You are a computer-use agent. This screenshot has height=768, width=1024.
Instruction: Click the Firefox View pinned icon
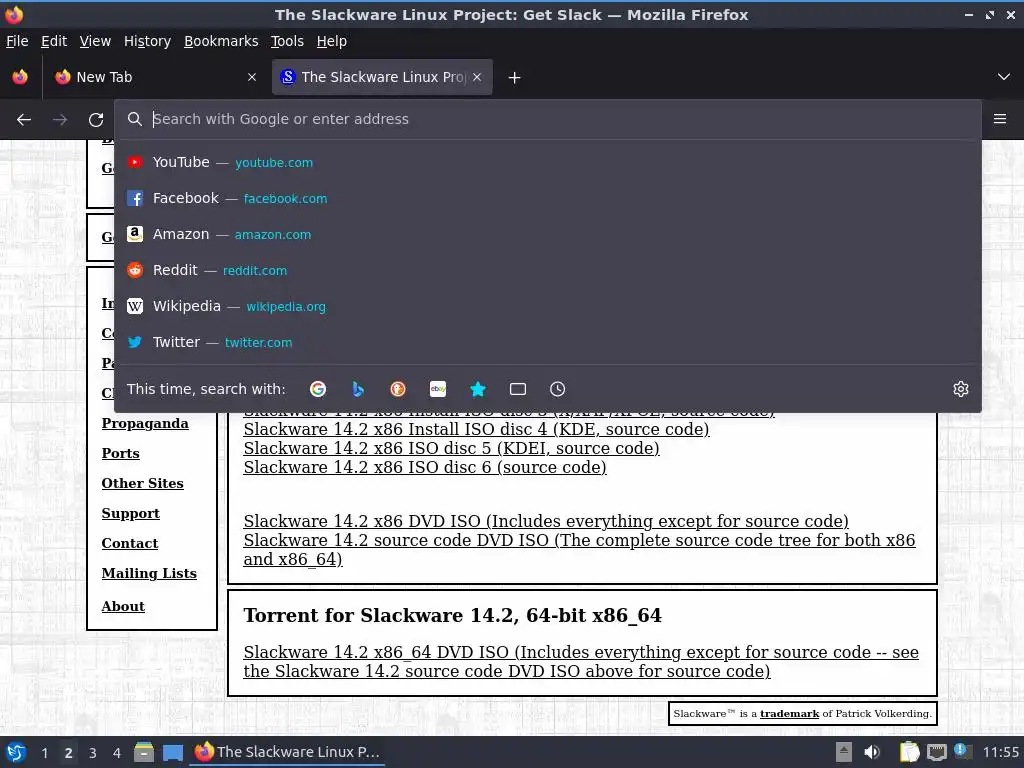click(20, 77)
